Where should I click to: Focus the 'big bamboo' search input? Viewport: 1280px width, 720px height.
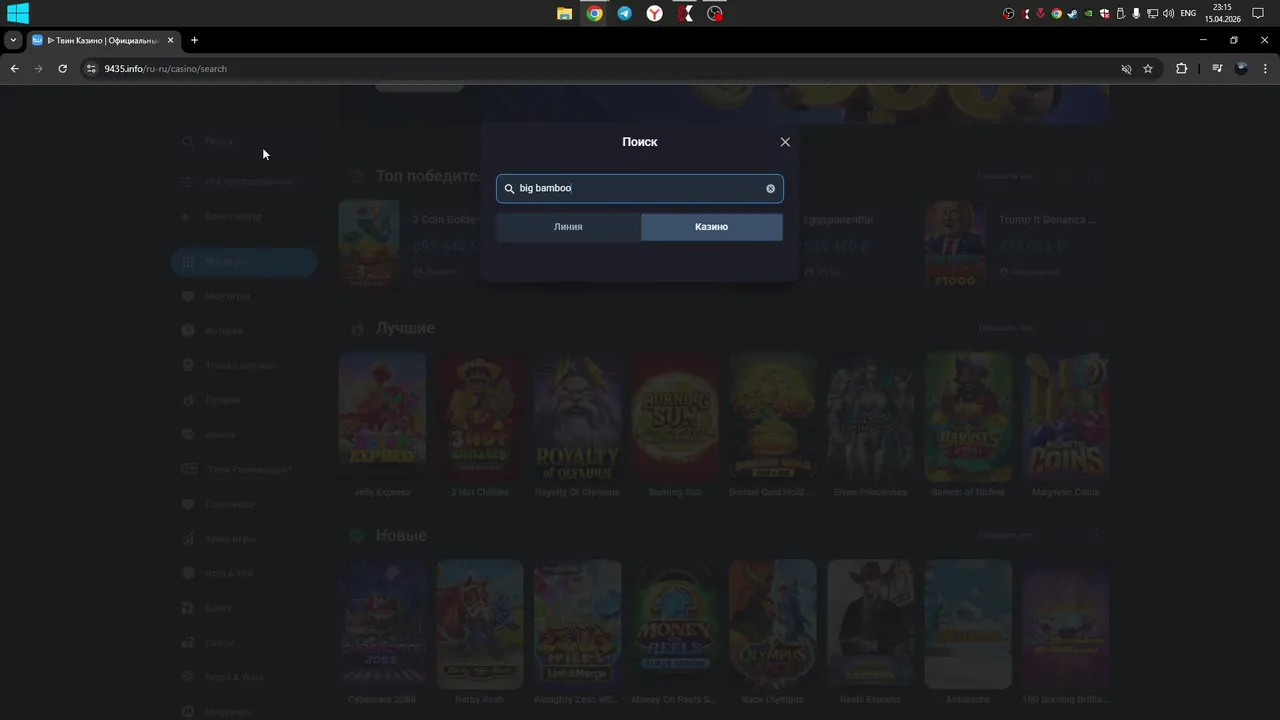(640, 188)
